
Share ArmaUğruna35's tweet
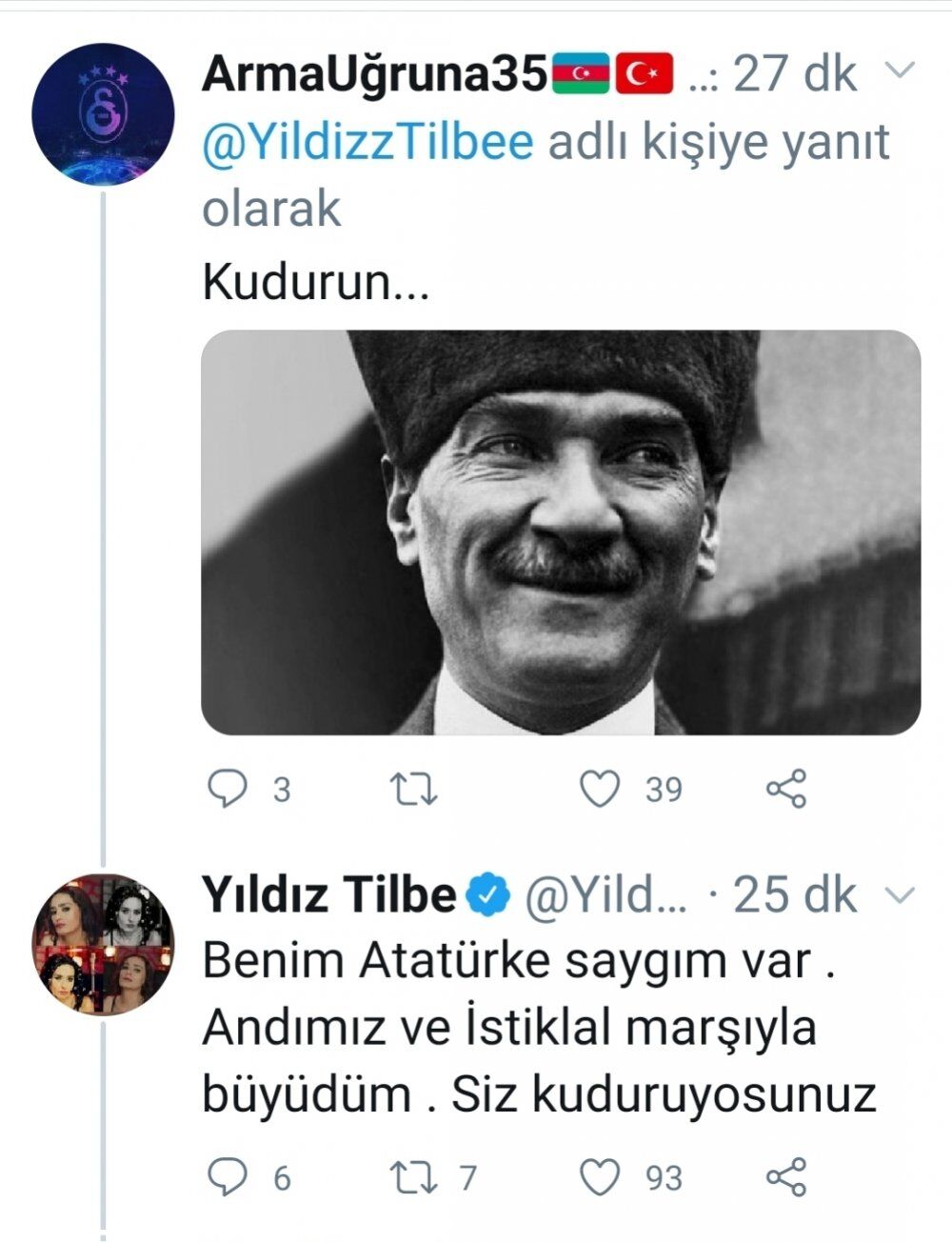point(786,789)
